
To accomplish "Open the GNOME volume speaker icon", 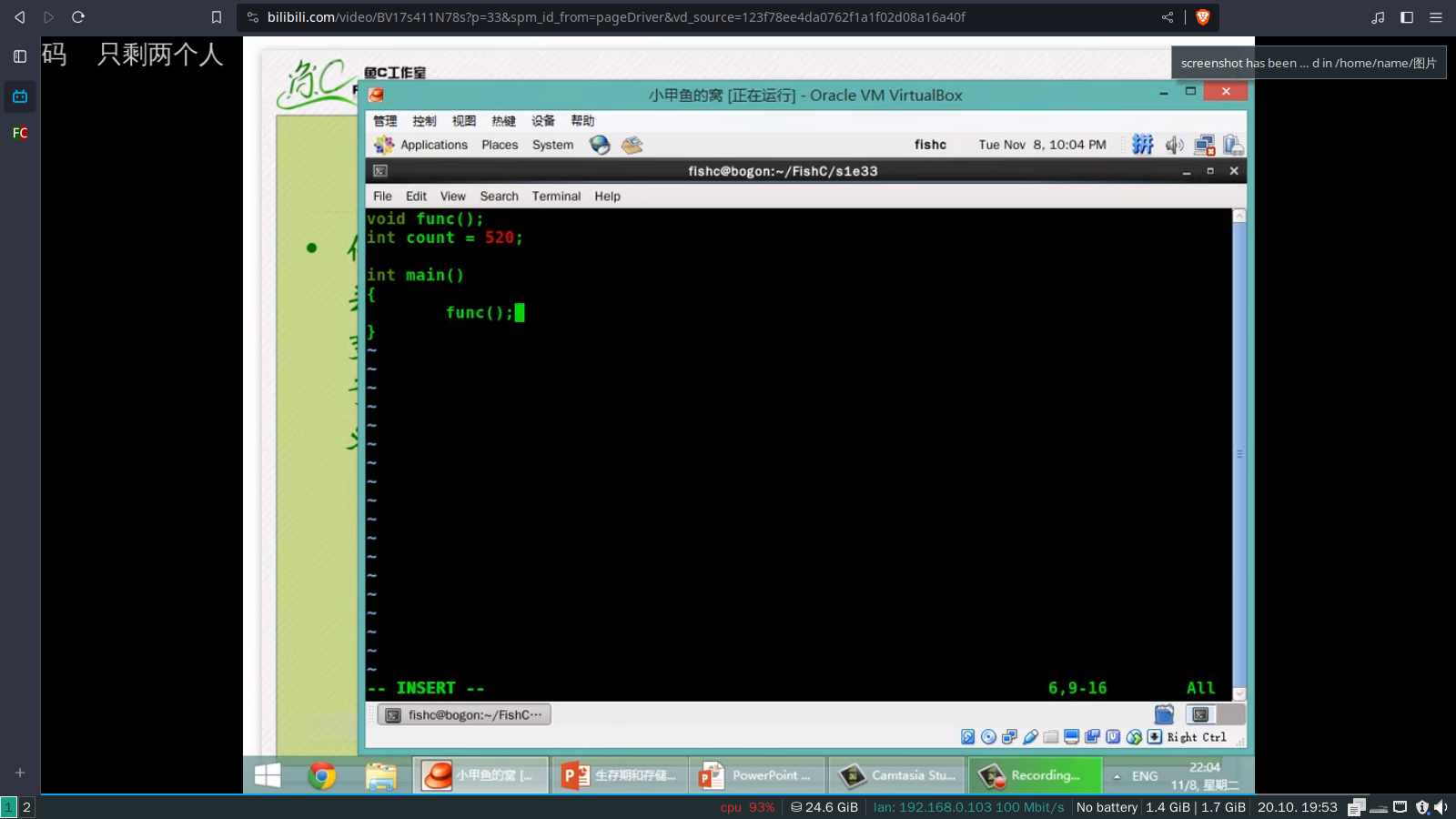I will [x=1175, y=145].
